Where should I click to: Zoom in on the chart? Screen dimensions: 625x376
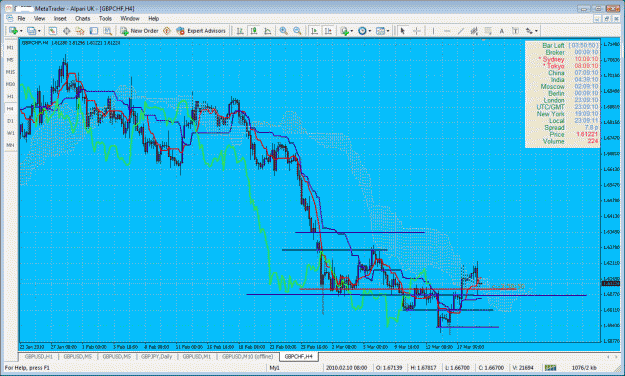coord(283,31)
